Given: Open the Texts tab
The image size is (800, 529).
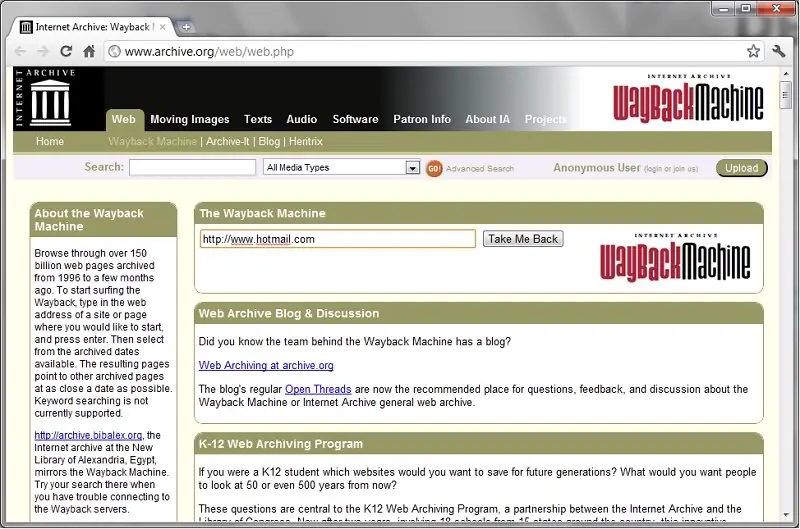Looking at the screenshot, I should [258, 119].
